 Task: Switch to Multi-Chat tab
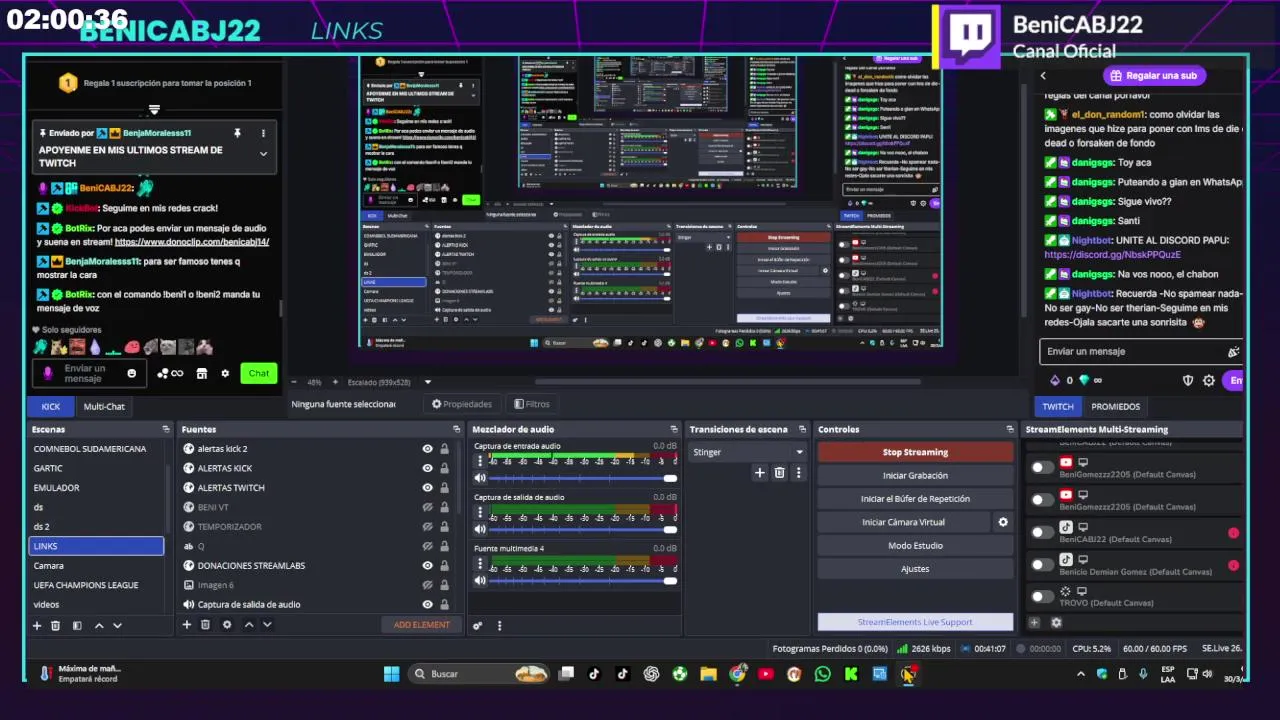(x=104, y=406)
